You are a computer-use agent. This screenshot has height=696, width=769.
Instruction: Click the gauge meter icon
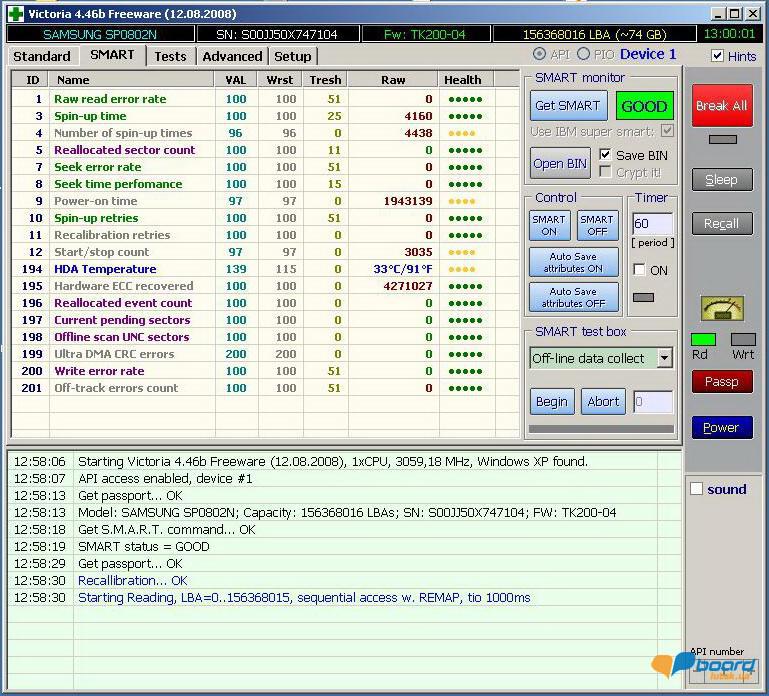point(722,309)
